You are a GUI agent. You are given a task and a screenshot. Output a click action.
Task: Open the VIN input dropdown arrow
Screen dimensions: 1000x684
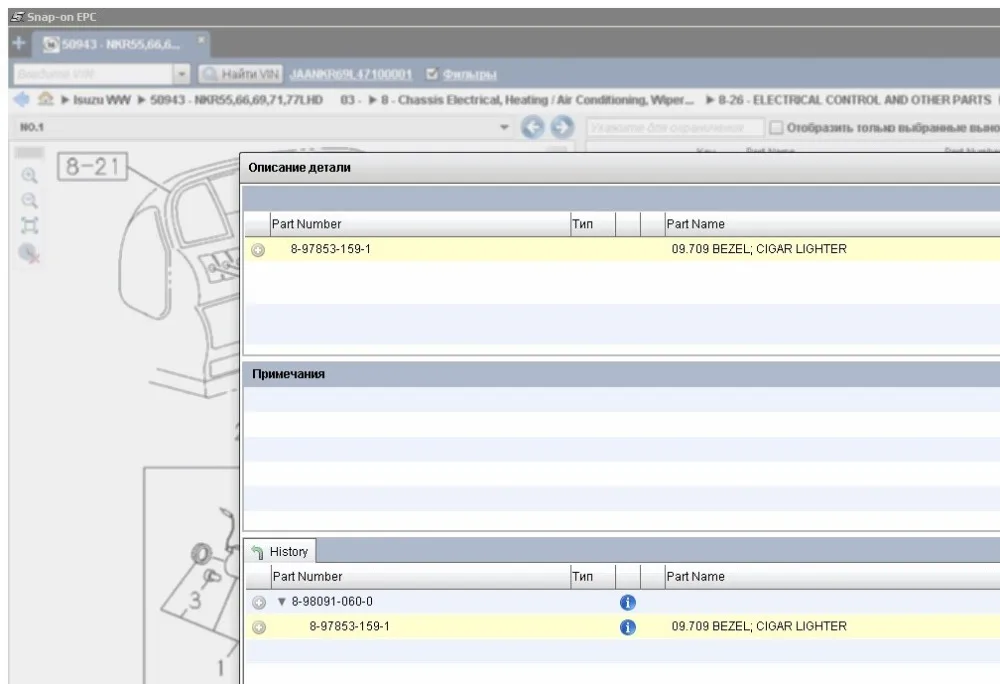click(181, 75)
